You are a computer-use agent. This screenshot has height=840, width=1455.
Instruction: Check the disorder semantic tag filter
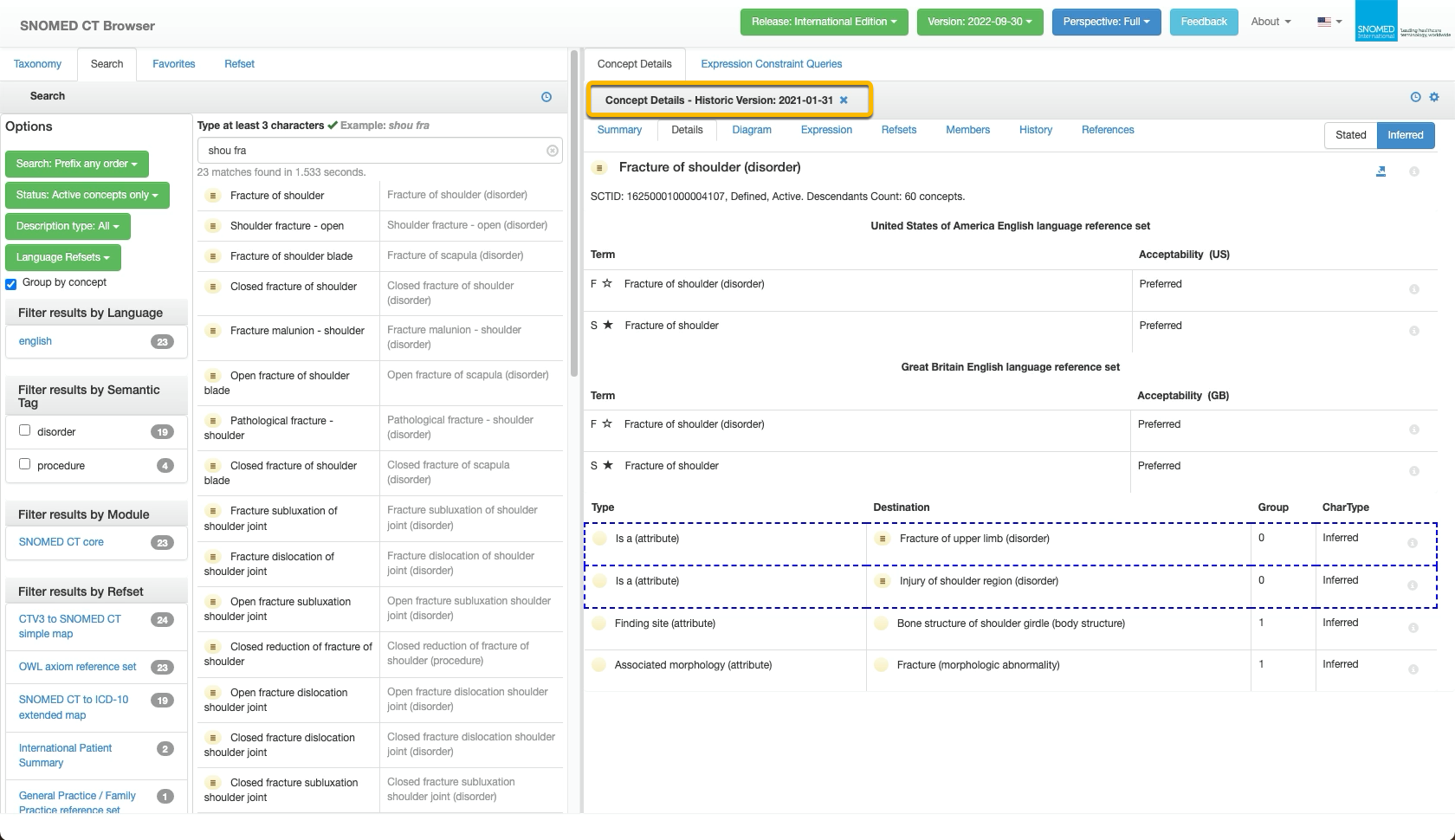click(x=25, y=430)
